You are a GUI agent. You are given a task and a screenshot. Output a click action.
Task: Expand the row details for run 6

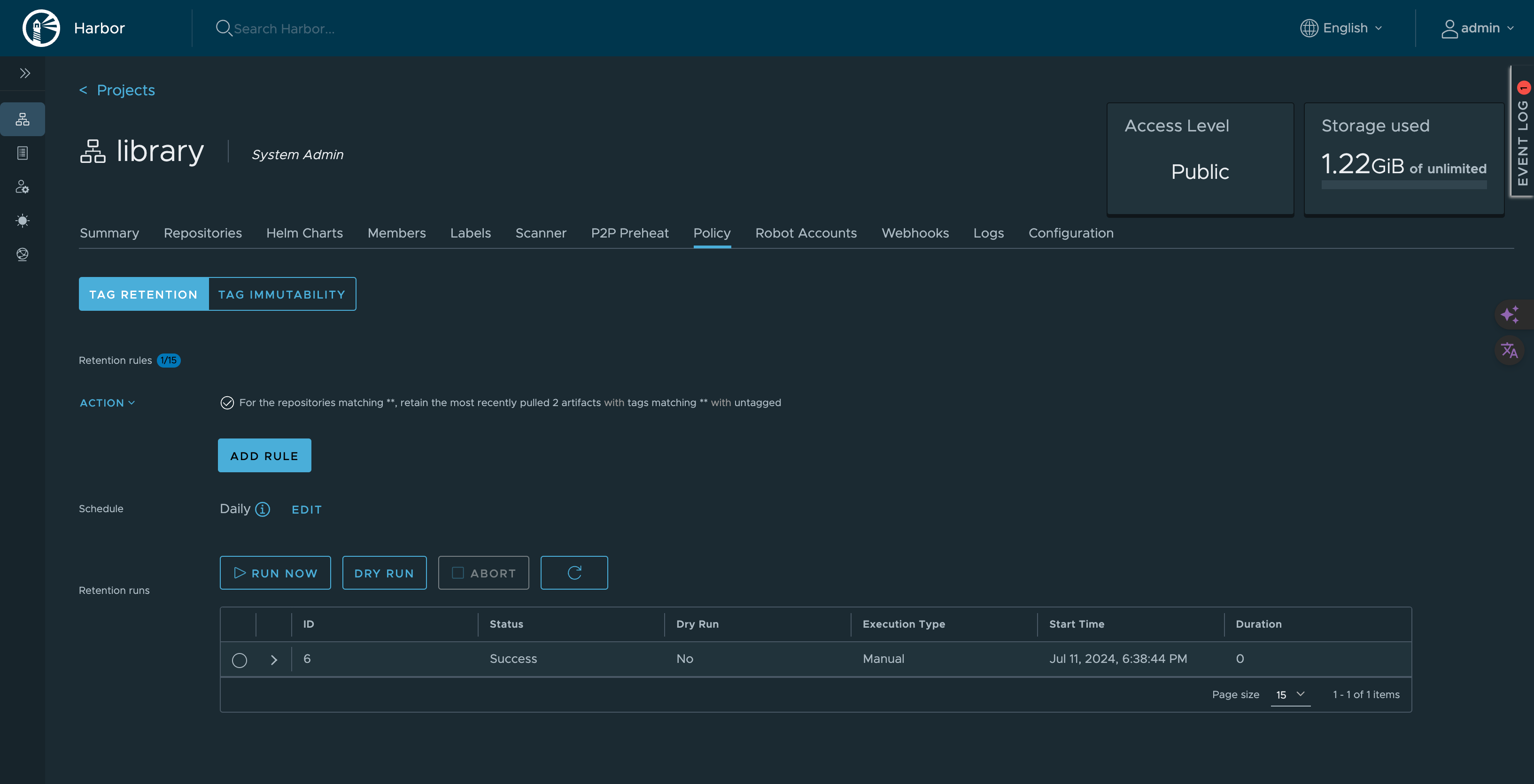[274, 660]
